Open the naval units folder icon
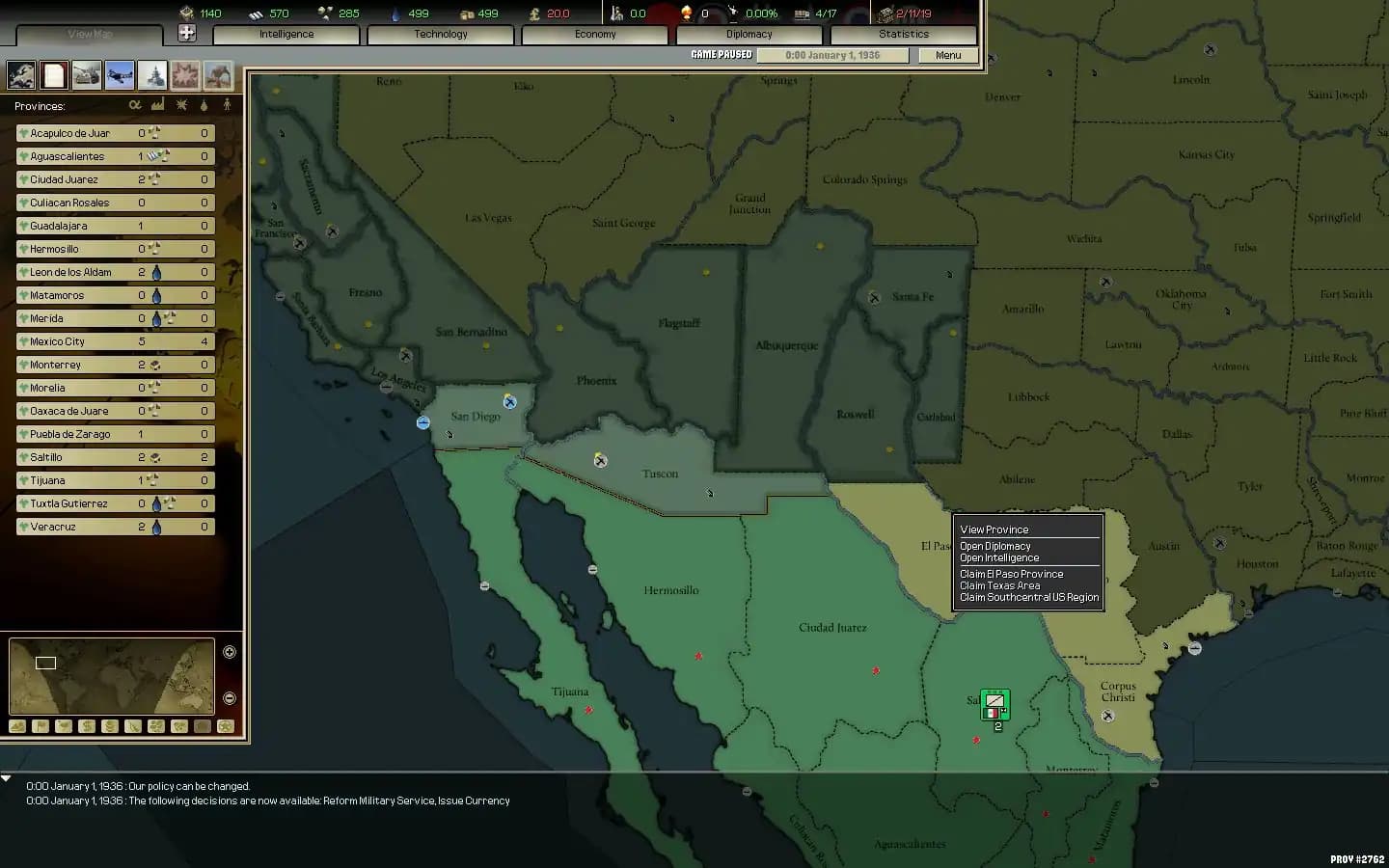Viewport: 1389px width, 868px height. pos(150,74)
